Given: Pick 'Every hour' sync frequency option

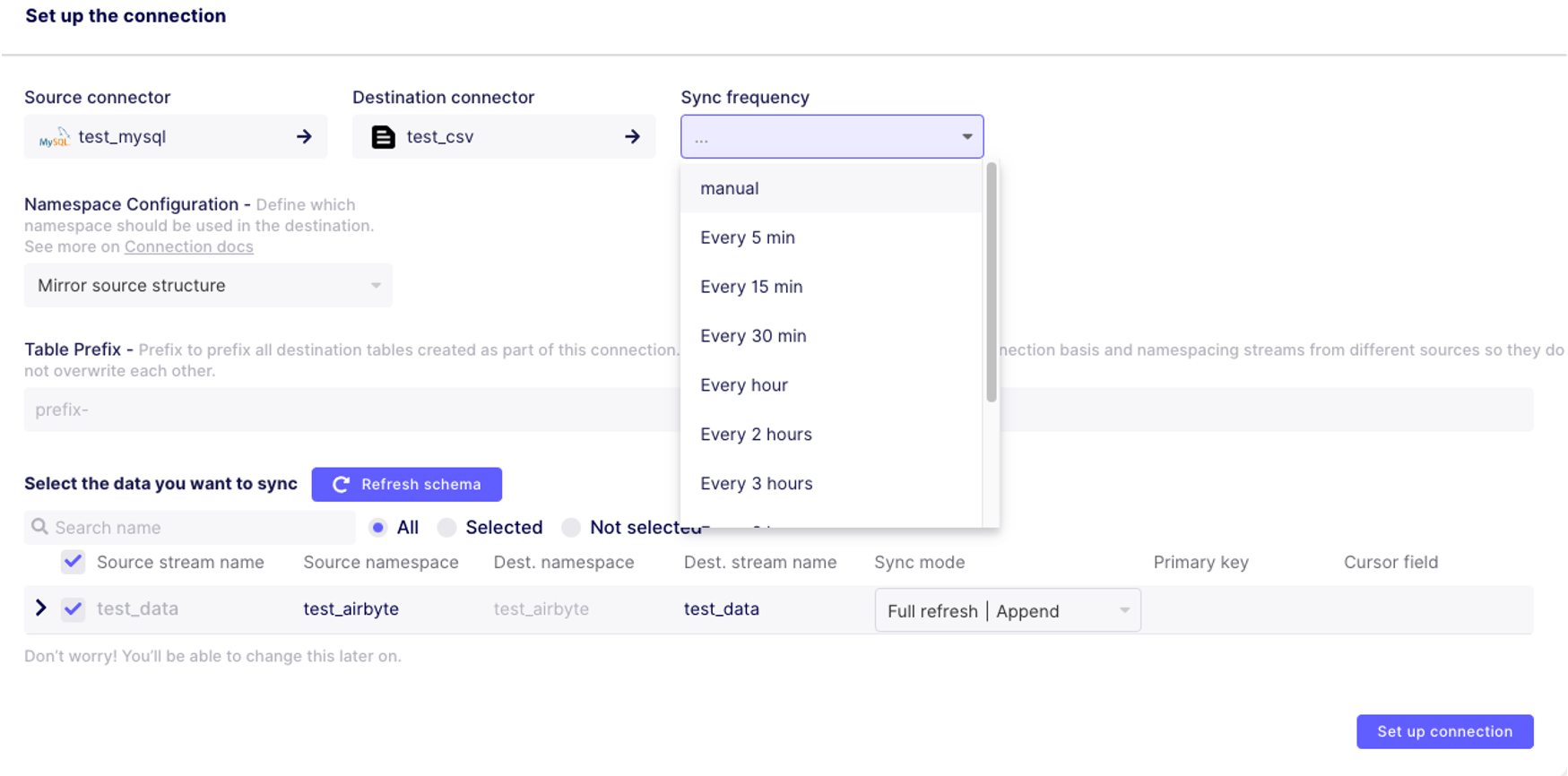Looking at the screenshot, I should [744, 385].
